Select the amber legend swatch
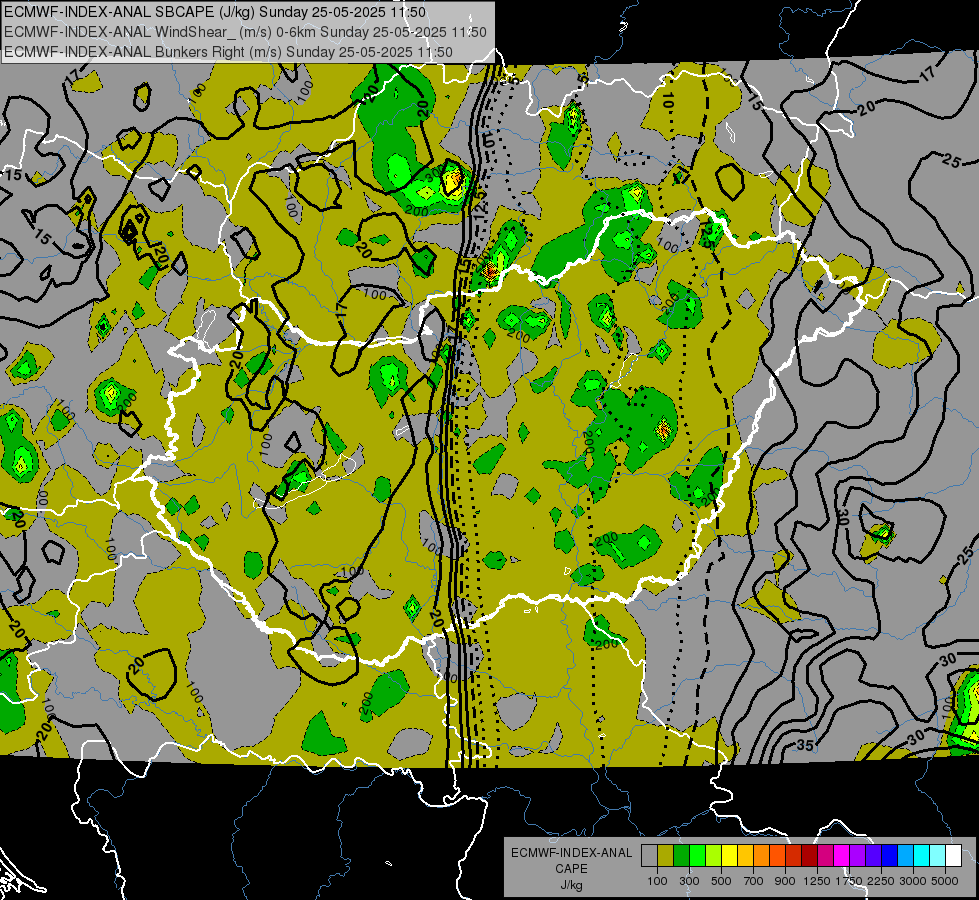The image size is (979, 900). [745, 855]
